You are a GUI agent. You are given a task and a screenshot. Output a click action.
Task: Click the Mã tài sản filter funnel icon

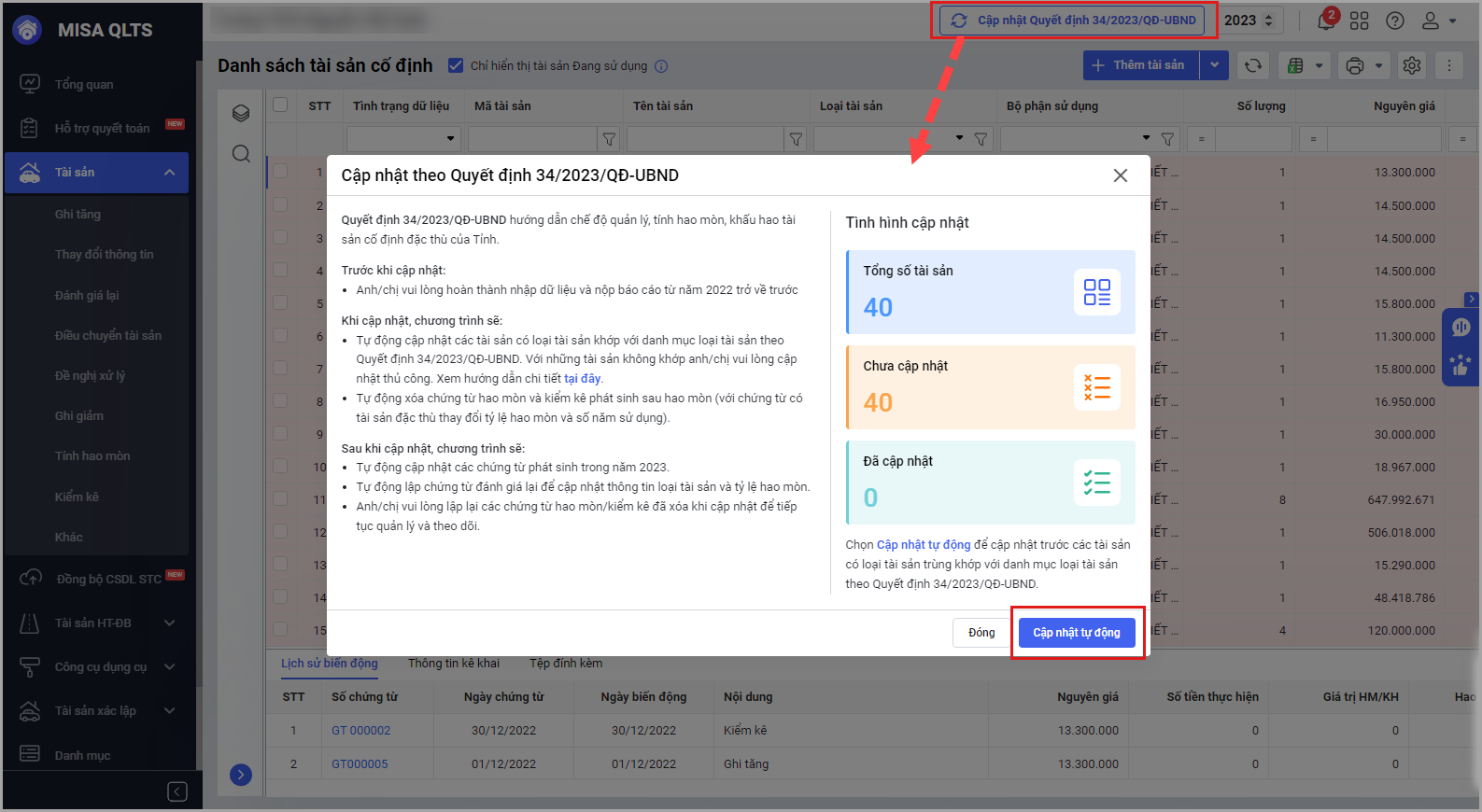(609, 139)
